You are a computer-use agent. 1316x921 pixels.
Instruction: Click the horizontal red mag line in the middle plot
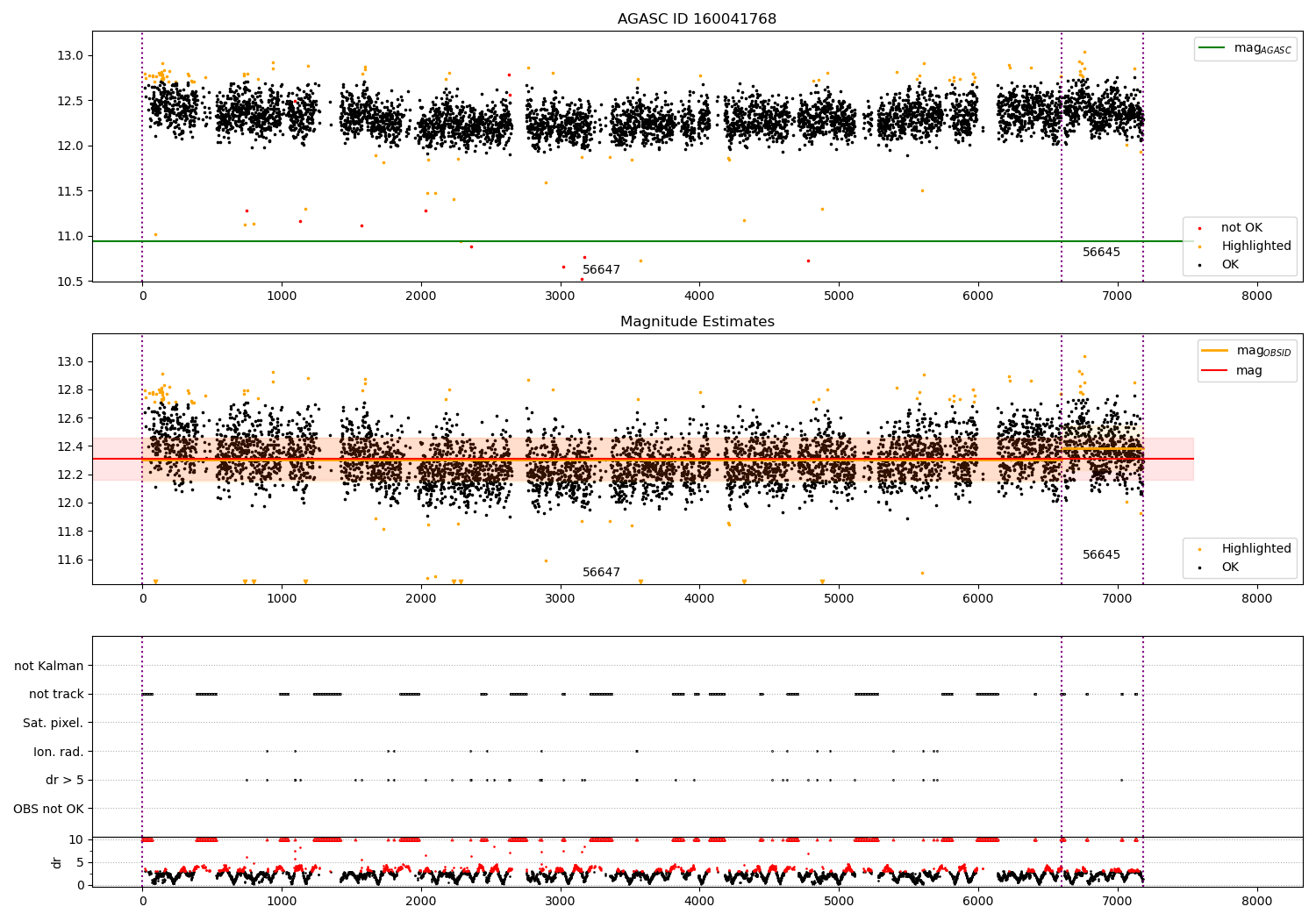[x=643, y=459]
